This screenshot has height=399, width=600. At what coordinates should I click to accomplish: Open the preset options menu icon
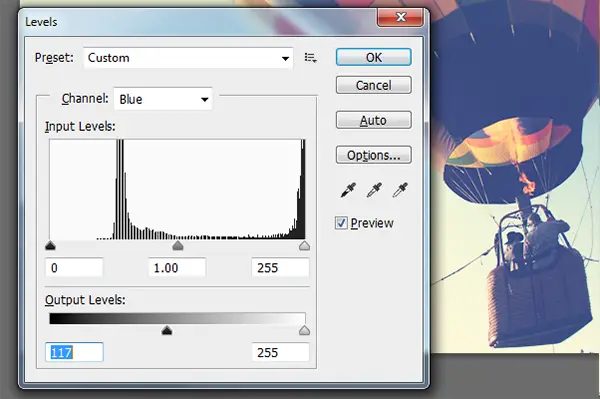[x=310, y=58]
